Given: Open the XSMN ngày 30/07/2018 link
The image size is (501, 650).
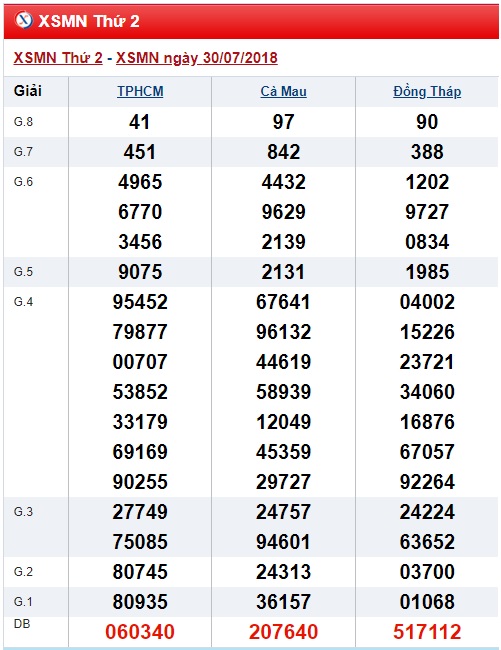Looking at the screenshot, I should tap(197, 58).
